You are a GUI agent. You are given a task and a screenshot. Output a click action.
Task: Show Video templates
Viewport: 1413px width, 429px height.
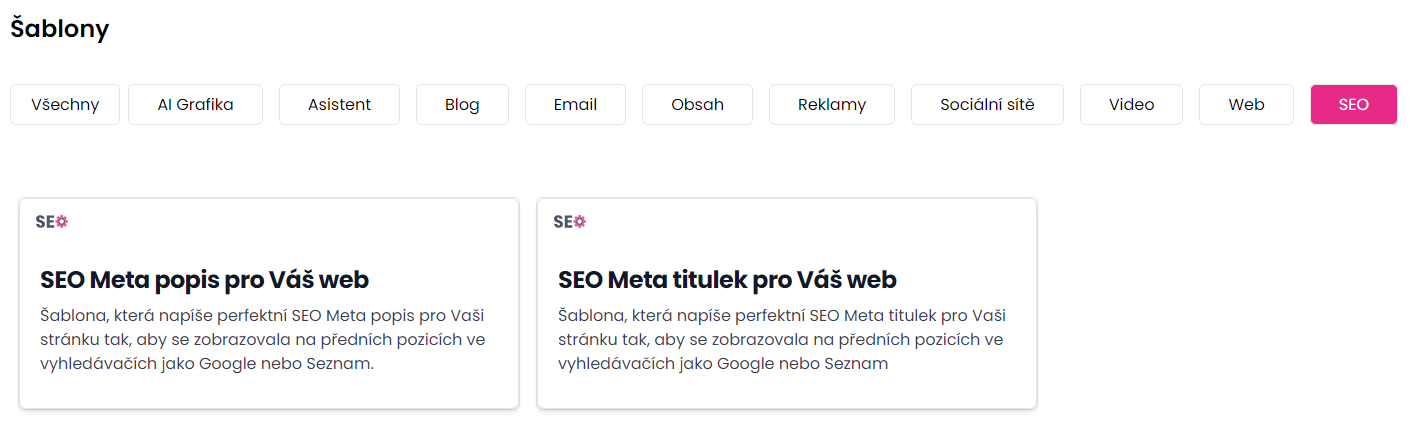pos(1131,104)
